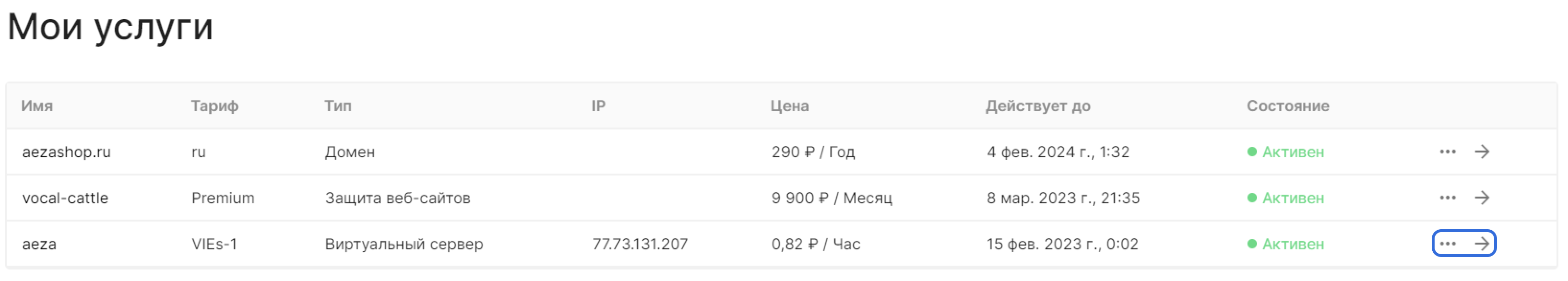
Task: Click the Состояние column header
Action: point(1287,106)
